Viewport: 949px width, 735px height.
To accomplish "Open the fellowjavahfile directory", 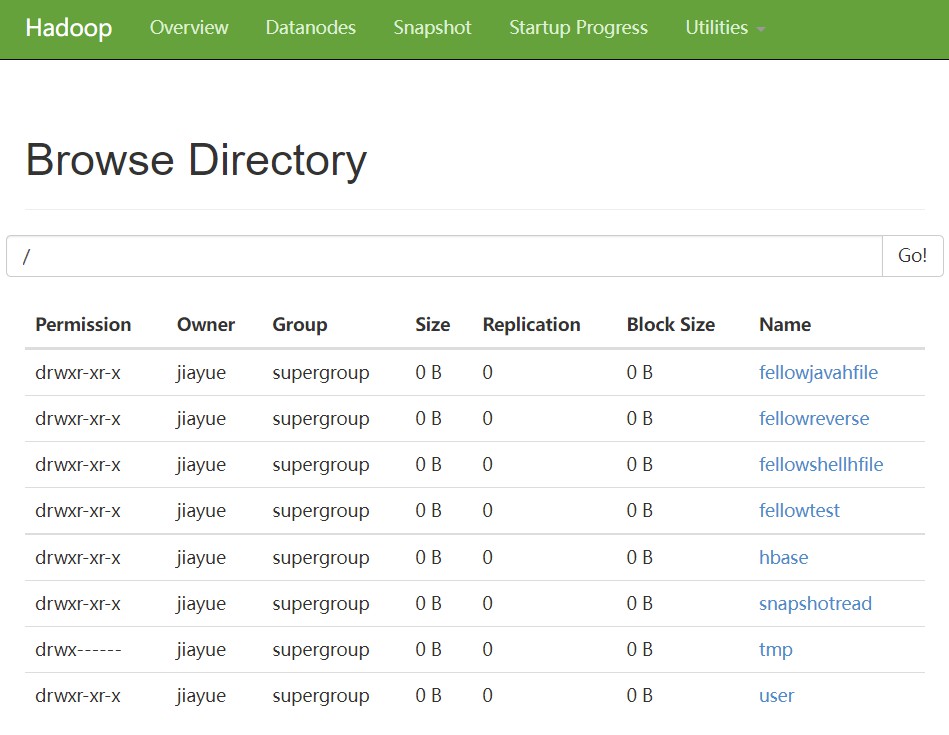I will pos(818,373).
